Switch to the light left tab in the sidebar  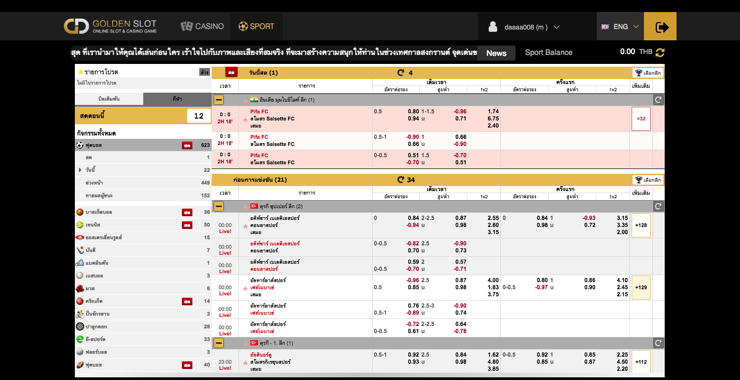click(109, 99)
